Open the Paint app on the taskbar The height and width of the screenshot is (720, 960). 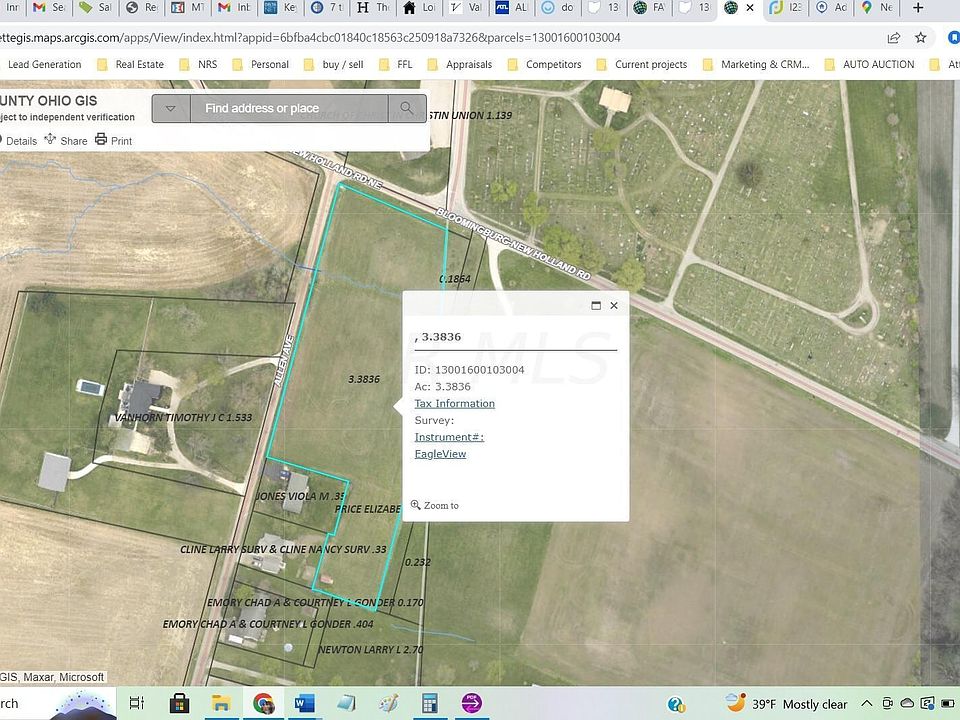pos(388,703)
